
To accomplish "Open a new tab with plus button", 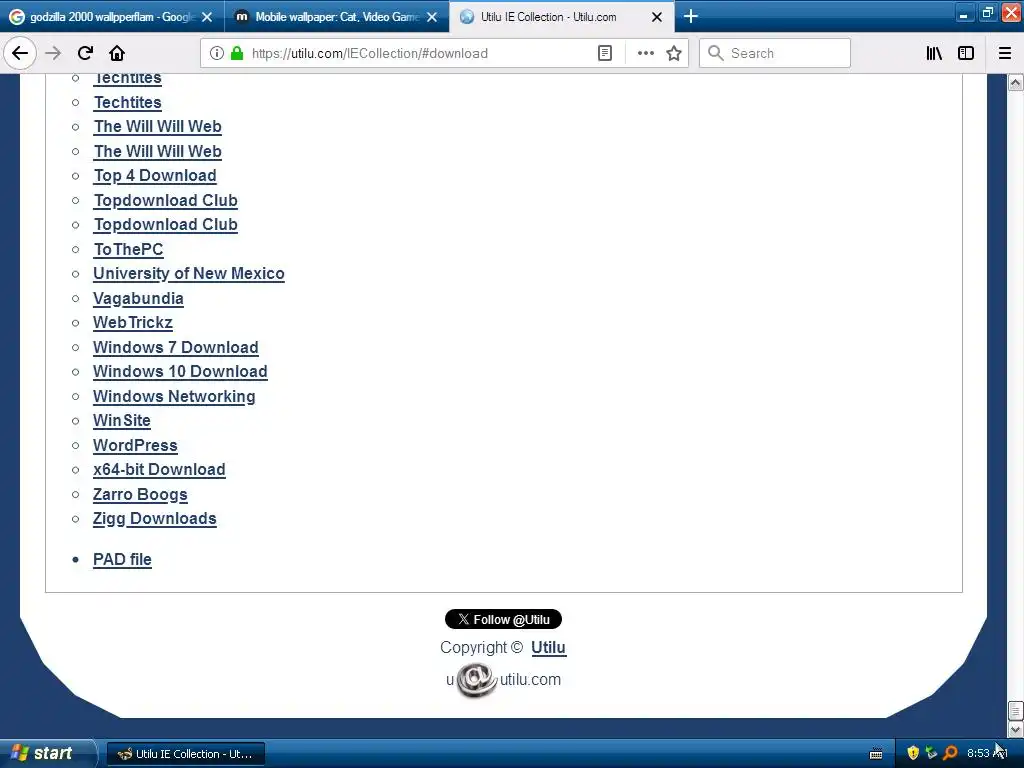I will (691, 16).
